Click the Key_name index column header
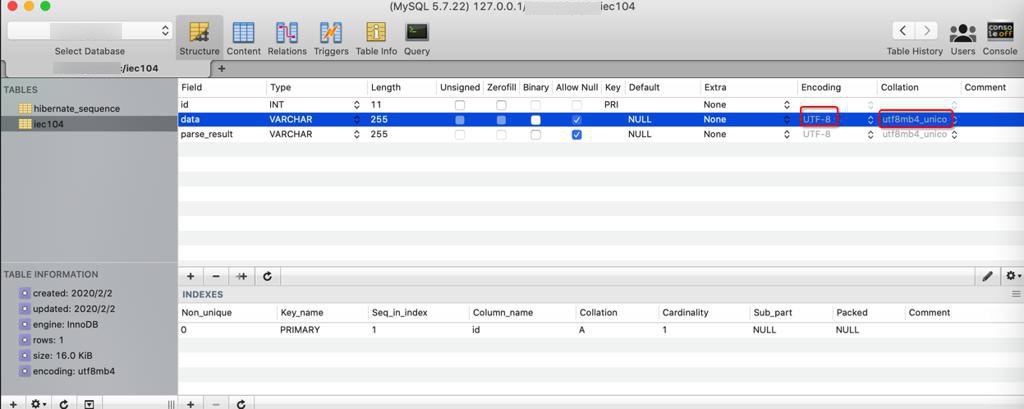The image size is (1024, 409). (x=321, y=312)
